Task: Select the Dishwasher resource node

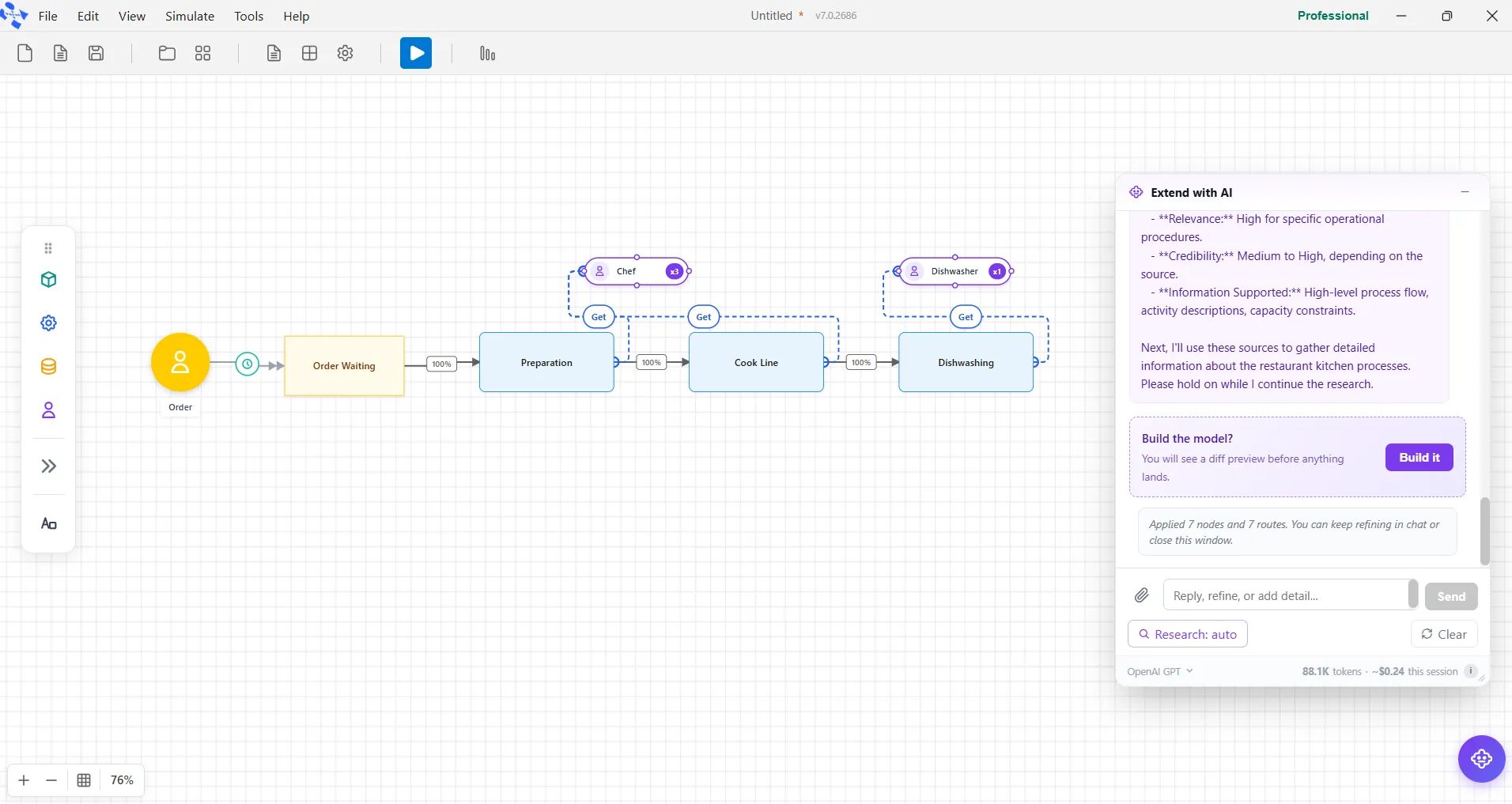Action: pos(955,271)
